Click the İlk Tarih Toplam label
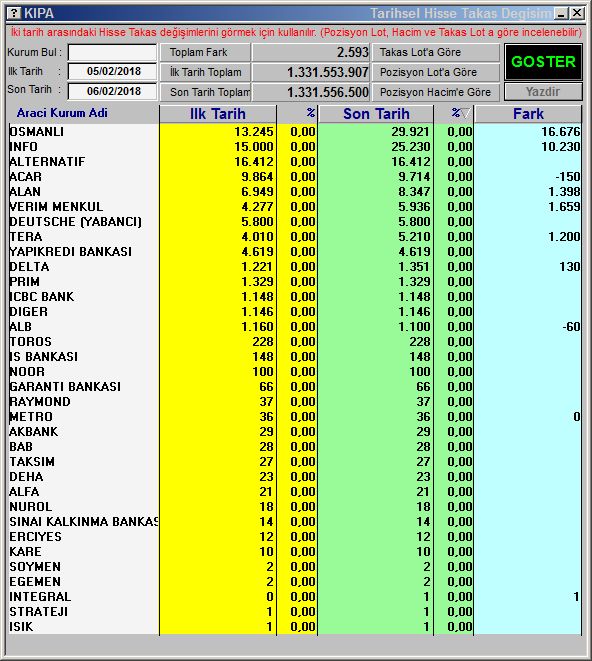The height and width of the screenshot is (661, 592). [205, 72]
